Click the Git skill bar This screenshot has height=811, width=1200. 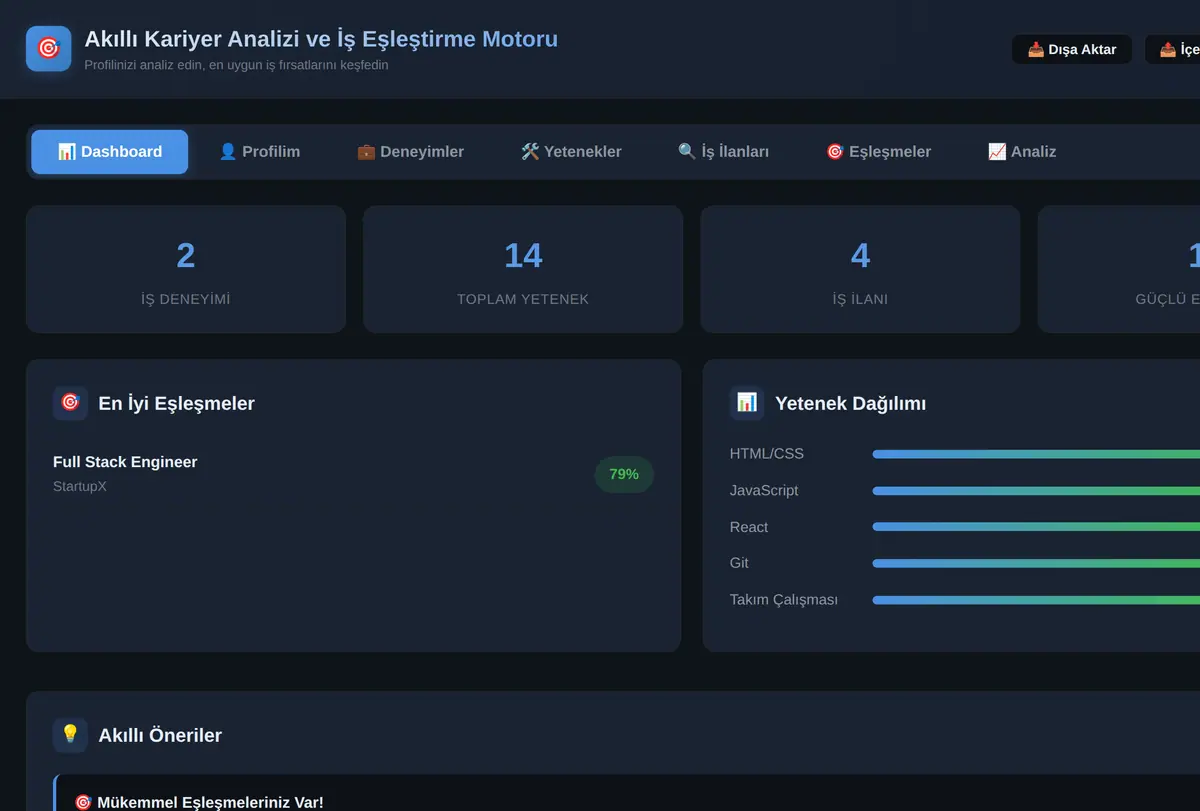(x=1036, y=563)
